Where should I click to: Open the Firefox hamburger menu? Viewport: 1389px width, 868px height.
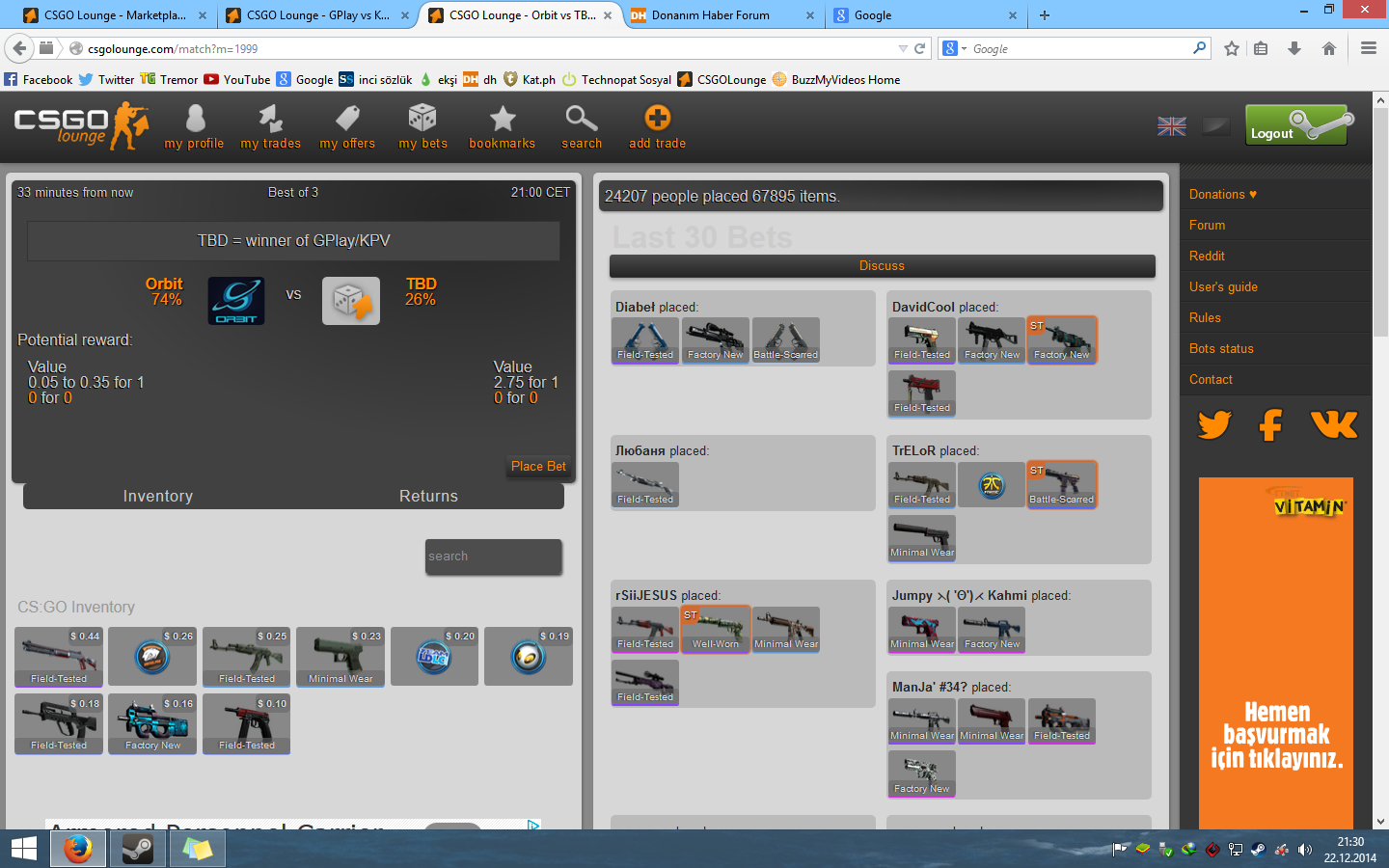(1368, 48)
